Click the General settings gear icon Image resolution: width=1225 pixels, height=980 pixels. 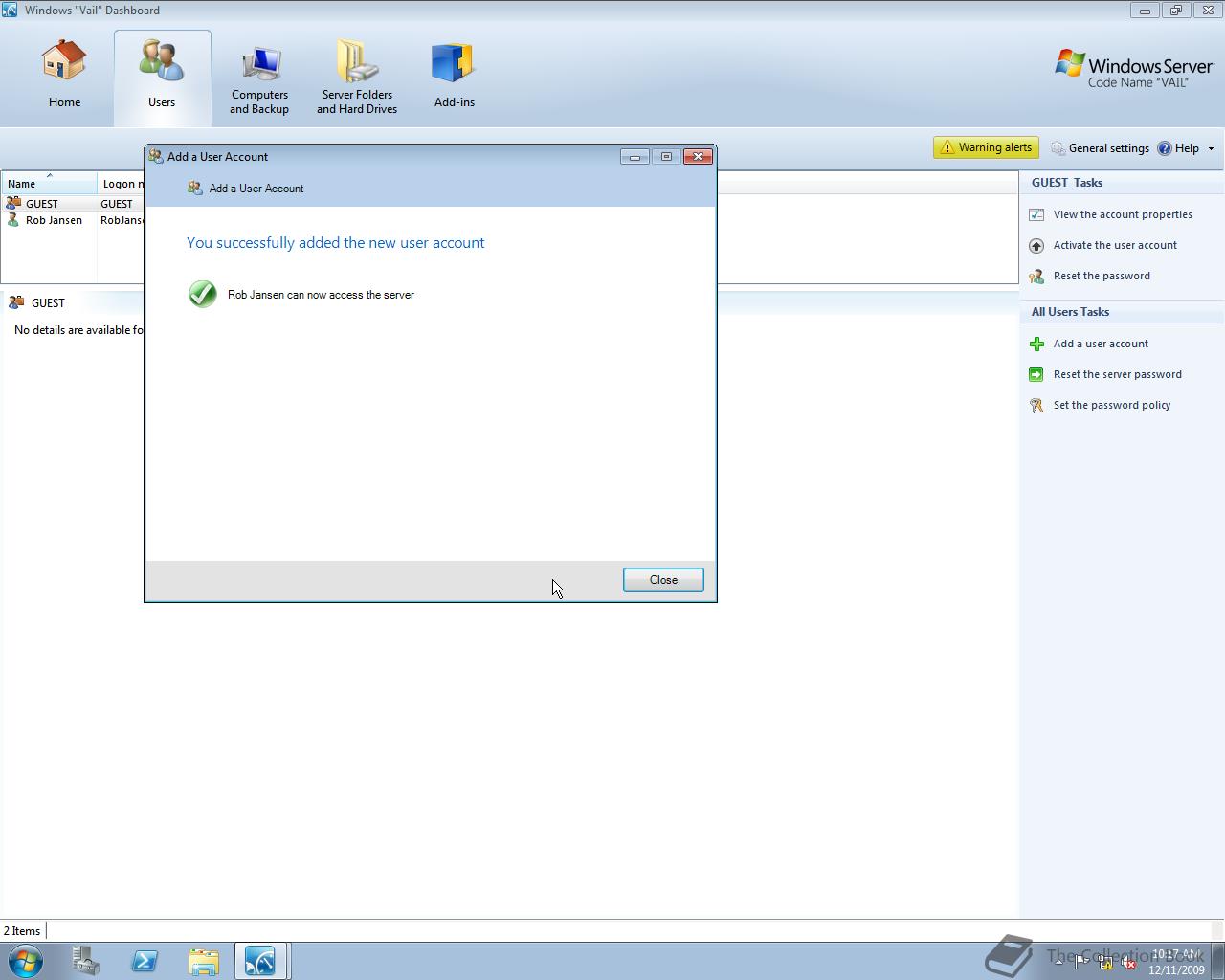click(x=1058, y=148)
